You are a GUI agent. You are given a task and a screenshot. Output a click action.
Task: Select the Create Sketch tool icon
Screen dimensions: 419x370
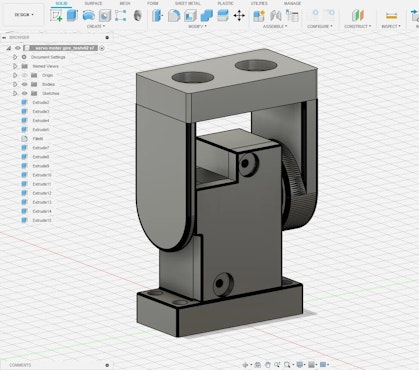click(56, 15)
